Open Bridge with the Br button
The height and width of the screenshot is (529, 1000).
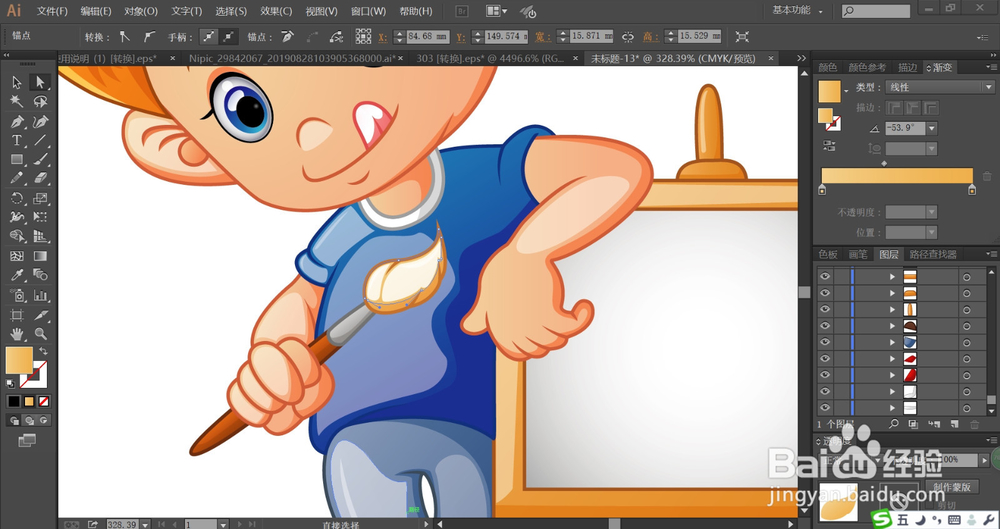point(462,11)
